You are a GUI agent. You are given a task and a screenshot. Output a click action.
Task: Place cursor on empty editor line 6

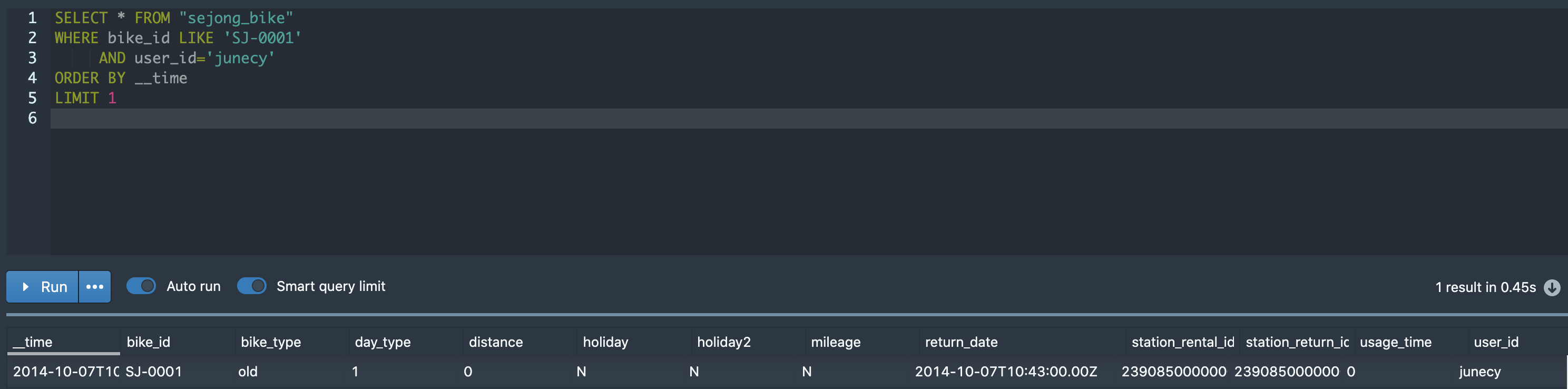pos(808,118)
